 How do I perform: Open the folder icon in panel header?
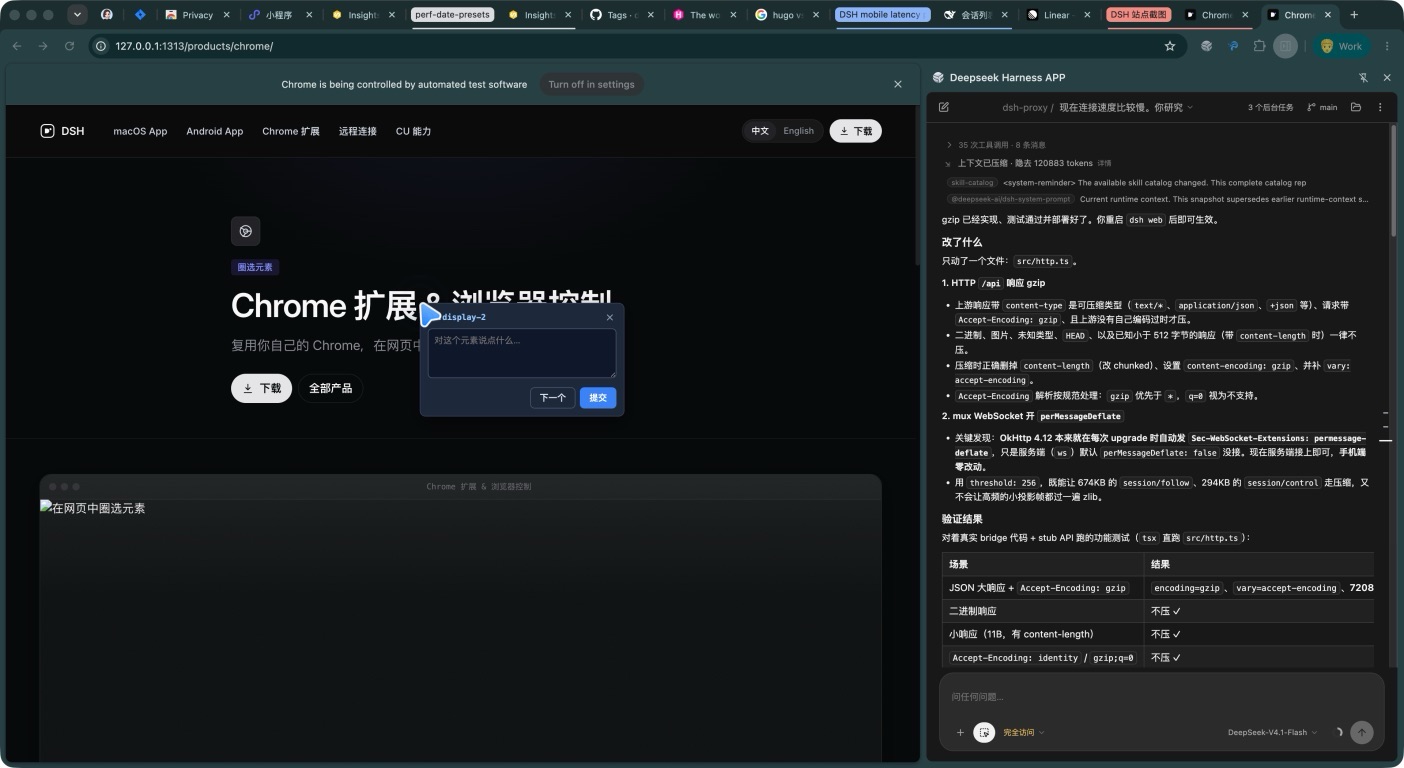click(x=1356, y=107)
